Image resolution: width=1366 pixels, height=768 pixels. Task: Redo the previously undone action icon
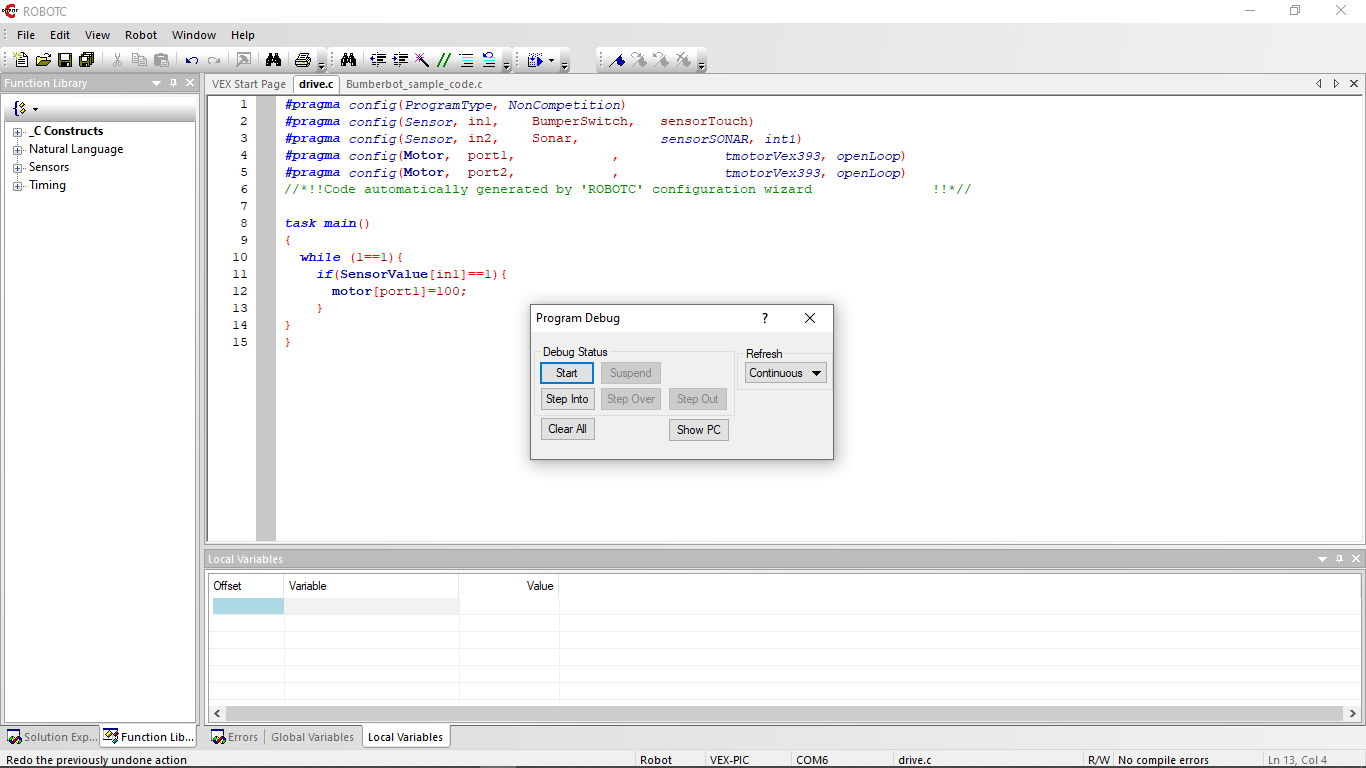coord(214,60)
